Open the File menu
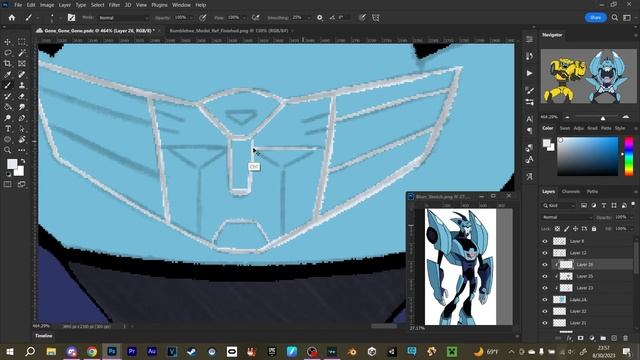 click(18, 5)
